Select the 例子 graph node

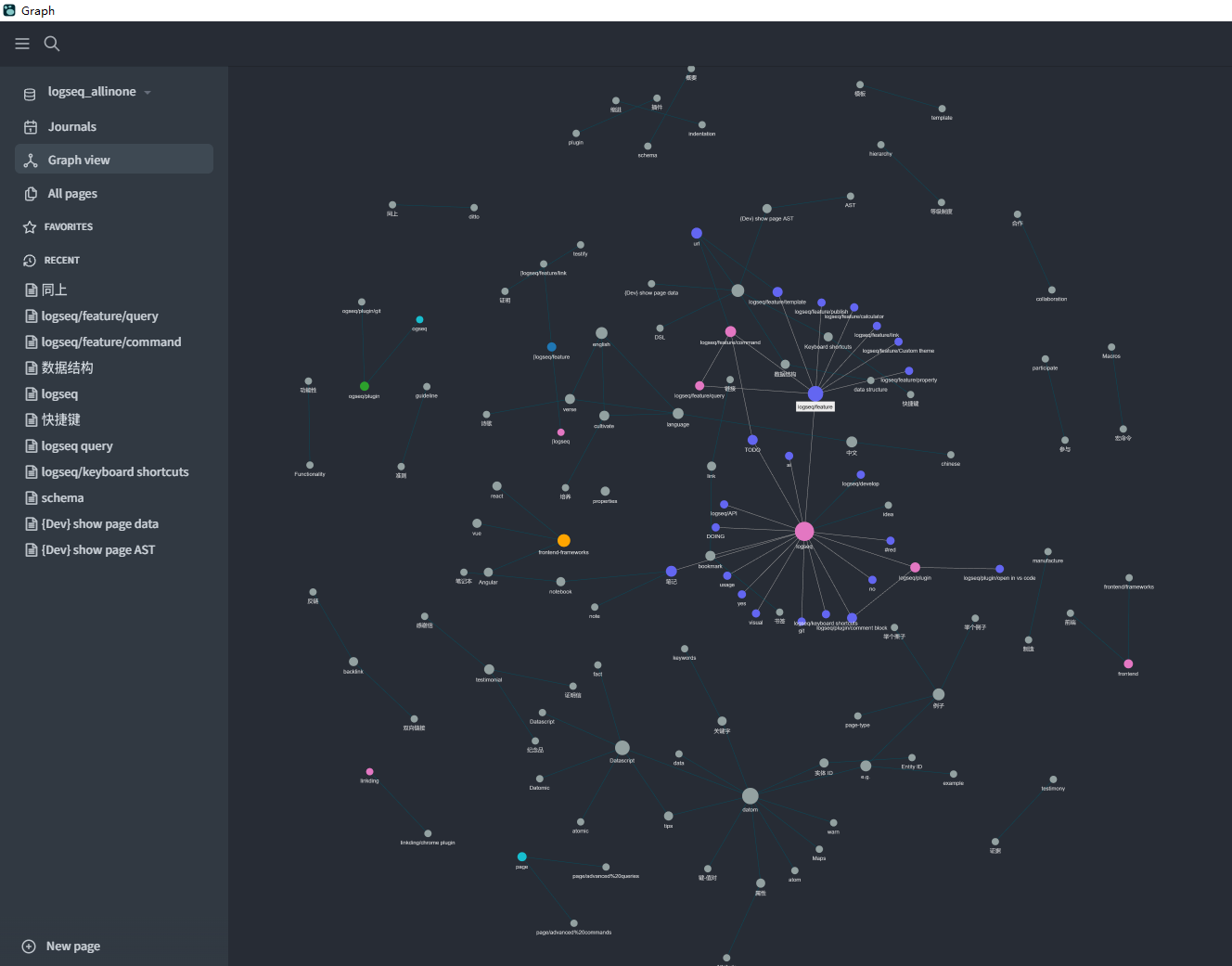(x=939, y=694)
